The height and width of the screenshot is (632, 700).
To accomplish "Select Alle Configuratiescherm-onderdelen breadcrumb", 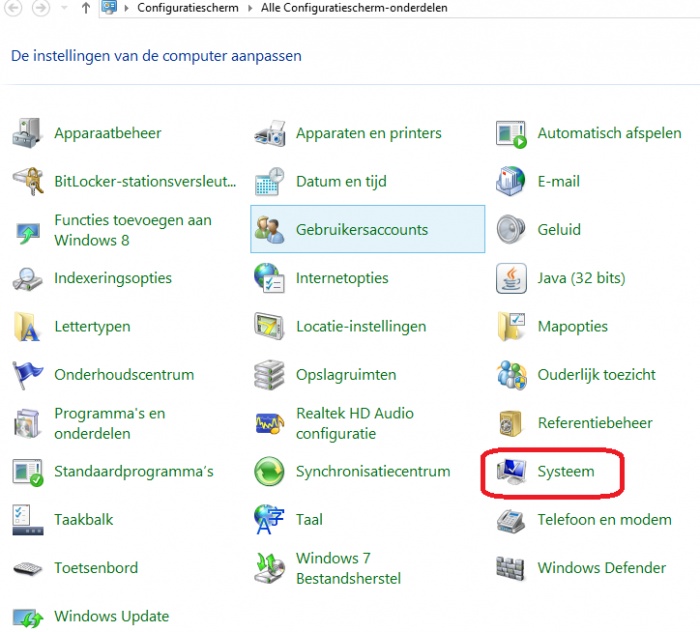I will pos(354,8).
